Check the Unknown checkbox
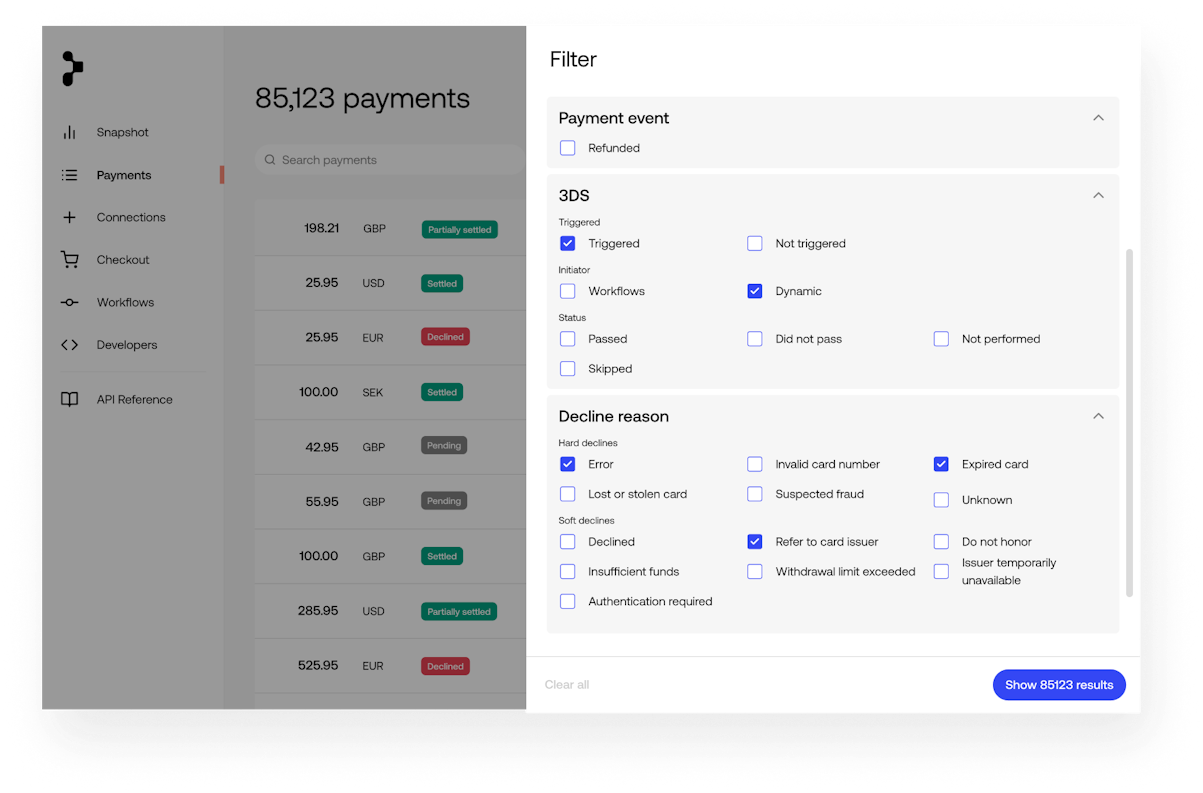 click(941, 500)
